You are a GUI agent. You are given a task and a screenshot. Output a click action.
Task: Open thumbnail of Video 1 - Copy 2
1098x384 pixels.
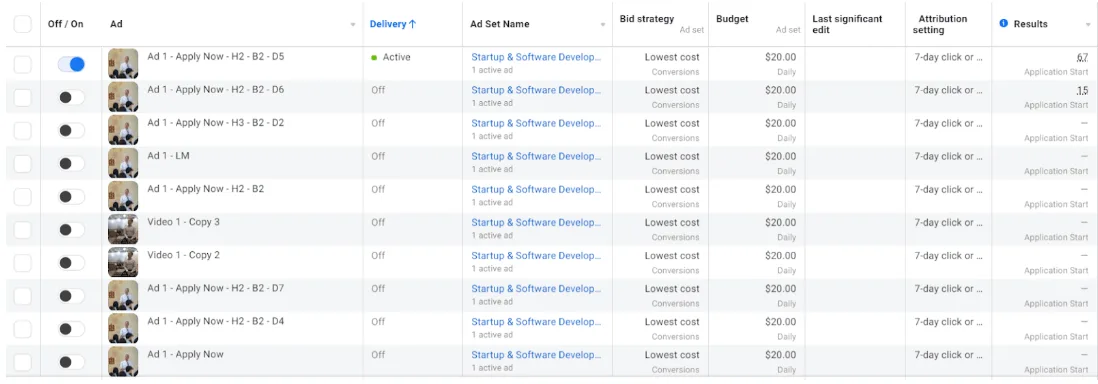click(x=123, y=262)
